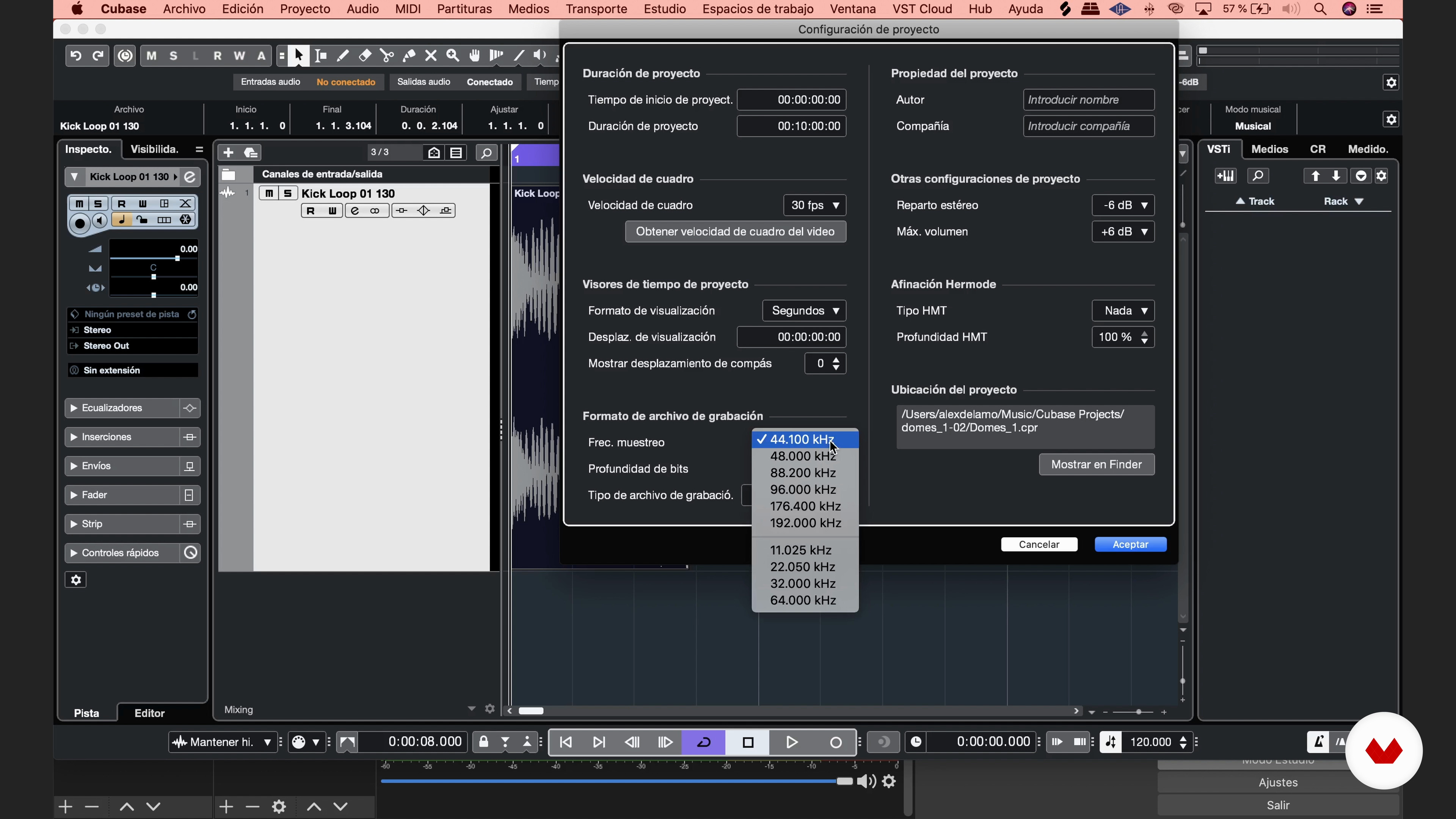The height and width of the screenshot is (819, 1456).
Task: Click the Autor name input field
Action: point(1088,100)
